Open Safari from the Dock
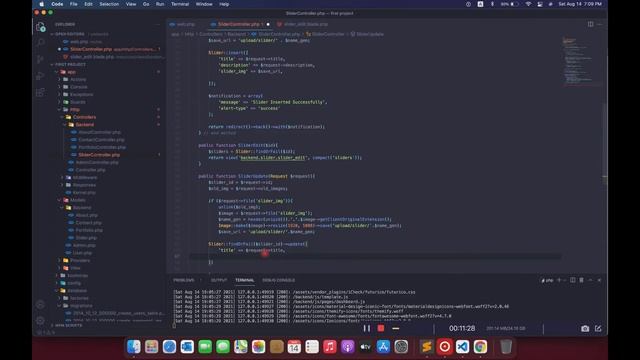The width and height of the screenshot is (640, 360). click(x=169, y=347)
